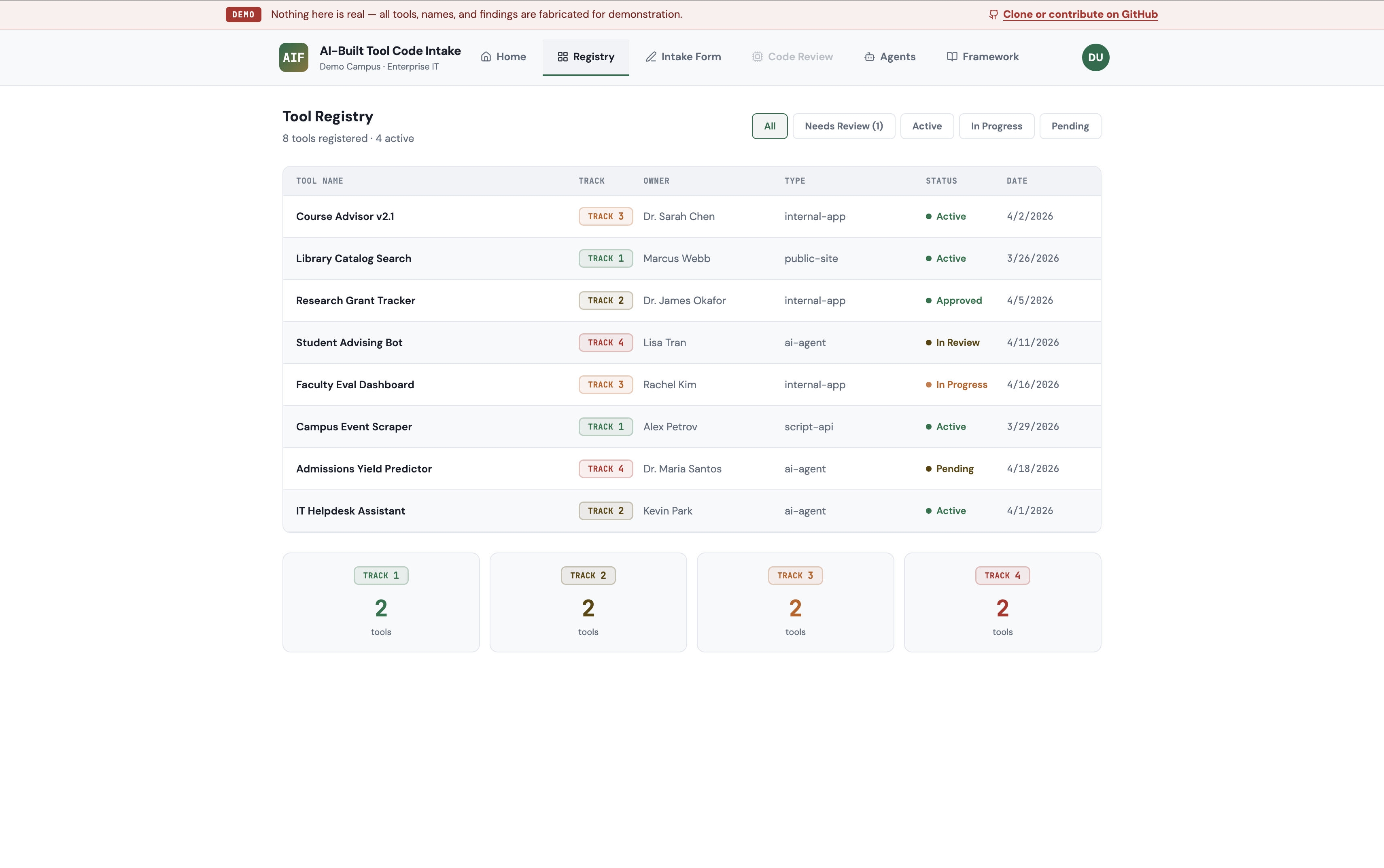Click the pencil icon next to Intake Form
Image resolution: width=1384 pixels, height=868 pixels.
tap(651, 57)
